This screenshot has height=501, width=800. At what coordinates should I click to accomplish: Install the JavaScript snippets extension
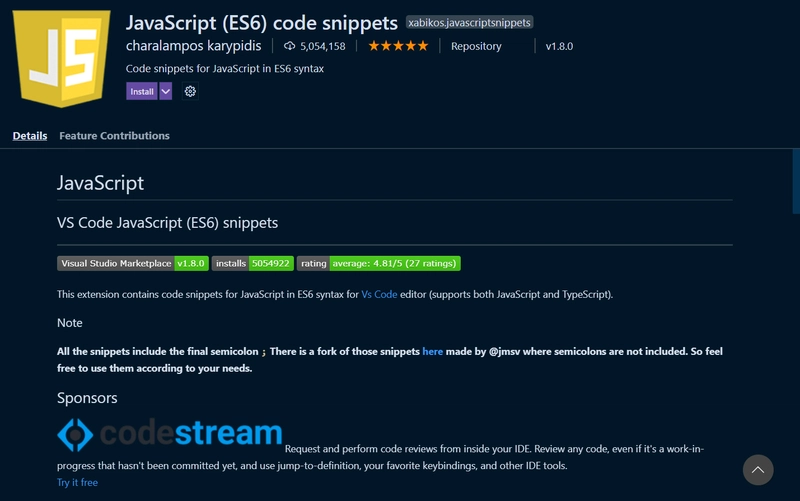click(141, 91)
